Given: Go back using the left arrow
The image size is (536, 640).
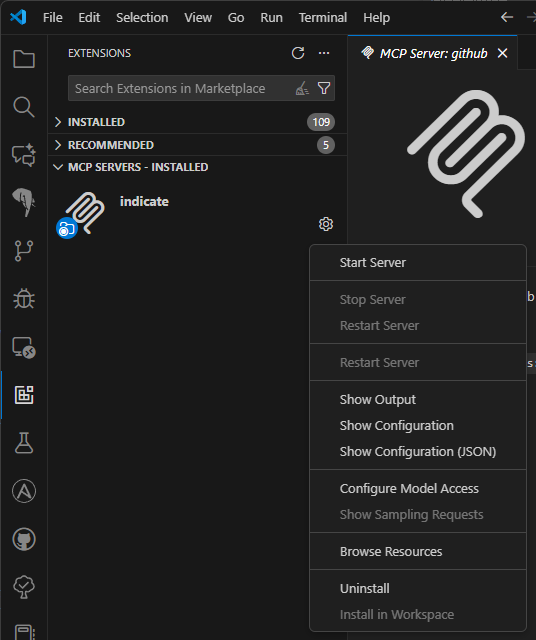Looking at the screenshot, I should [507, 17].
